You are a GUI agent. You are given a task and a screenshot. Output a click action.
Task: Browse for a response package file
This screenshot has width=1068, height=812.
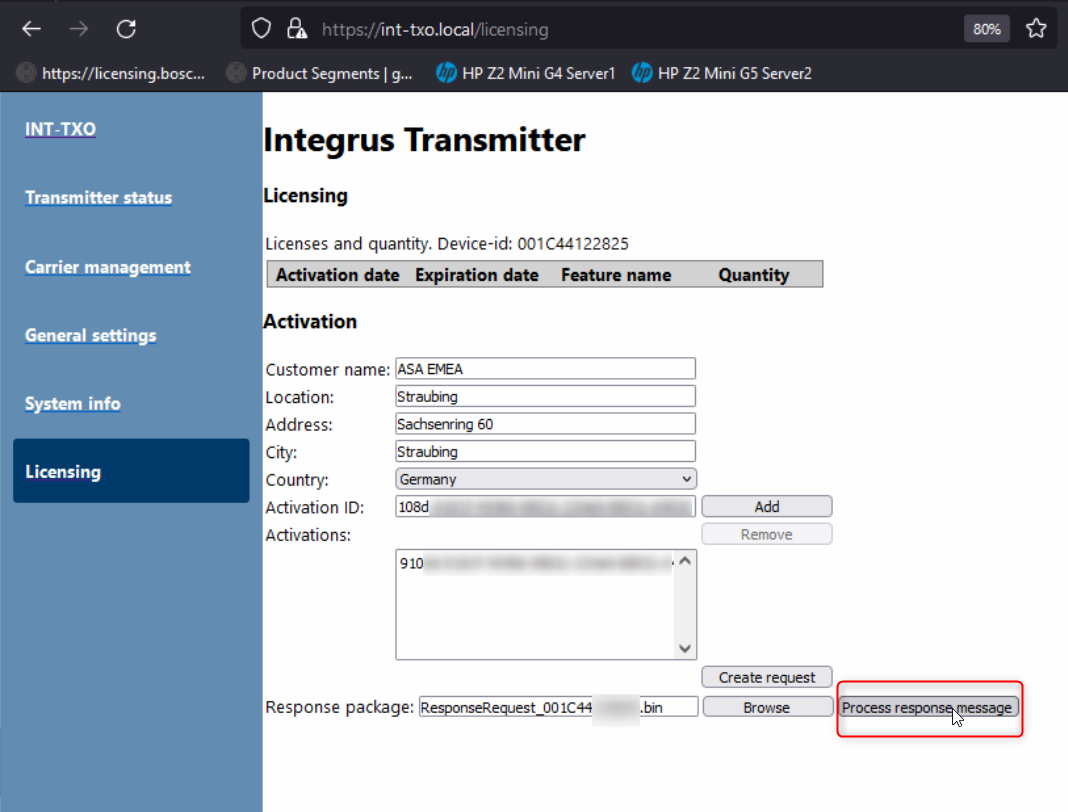click(767, 707)
